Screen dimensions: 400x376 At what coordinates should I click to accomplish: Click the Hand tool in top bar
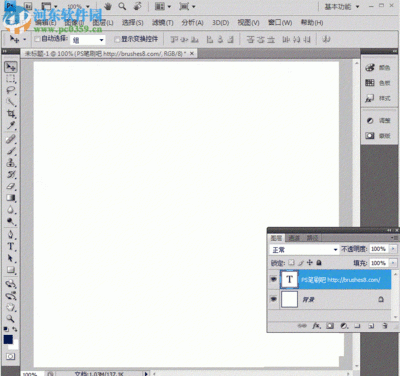coord(108,6)
